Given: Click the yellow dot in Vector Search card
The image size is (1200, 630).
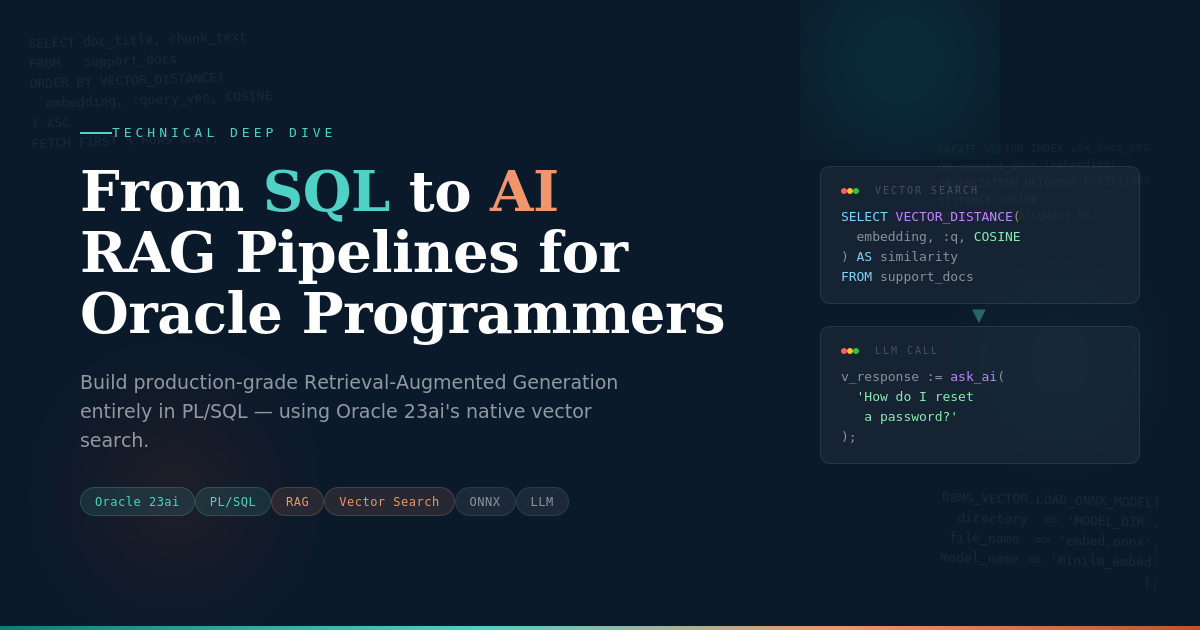Looking at the screenshot, I should point(850,191).
